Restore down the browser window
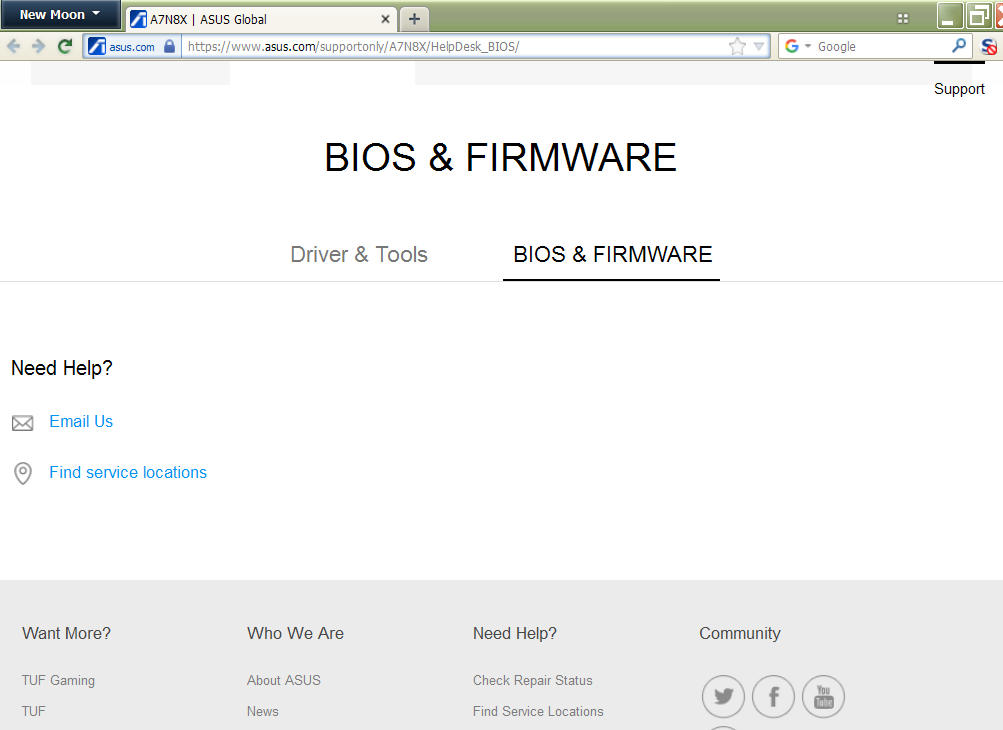This screenshot has width=1003, height=730. (979, 16)
